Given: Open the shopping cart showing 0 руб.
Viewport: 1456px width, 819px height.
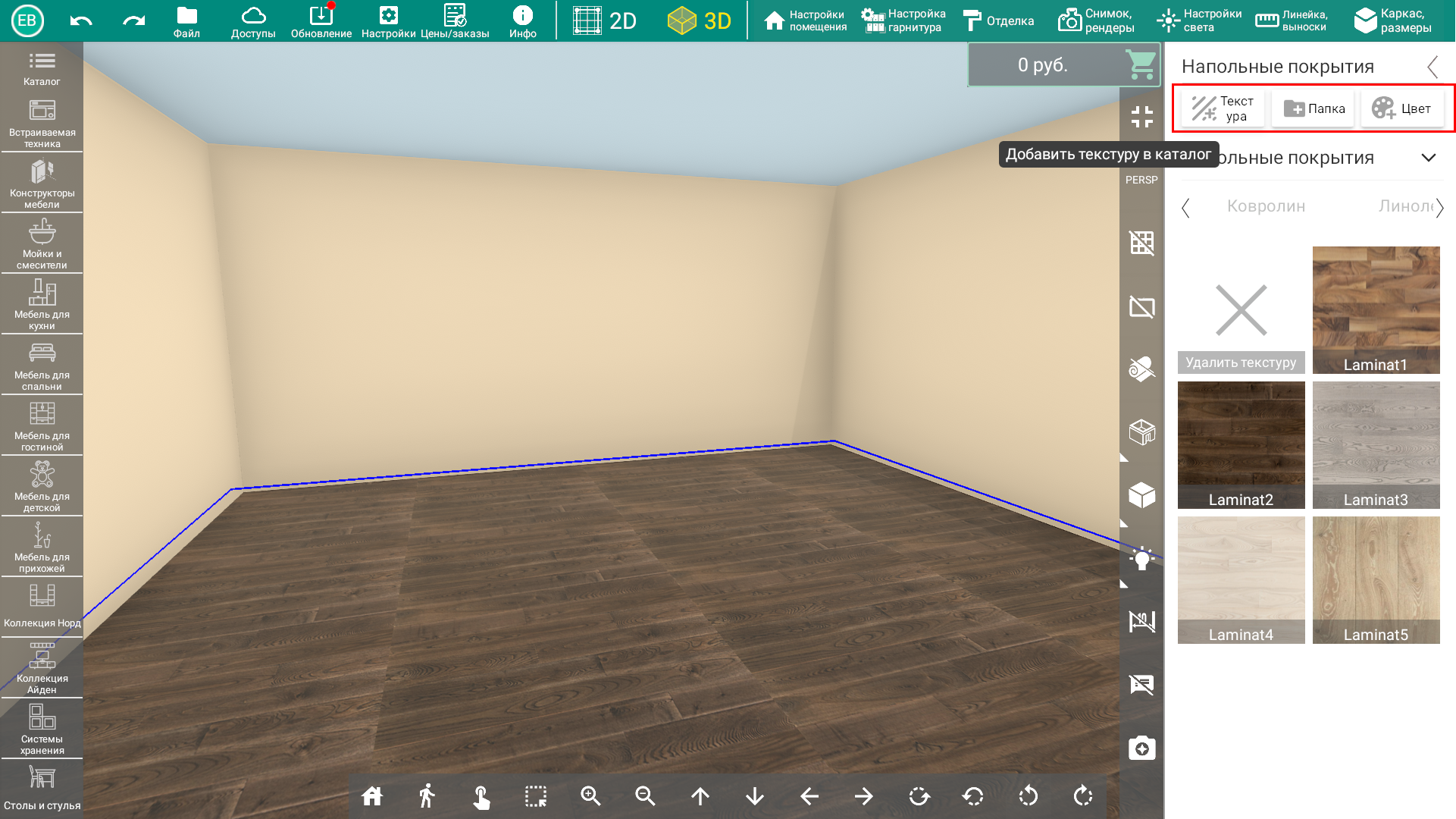Looking at the screenshot, I should pos(1063,65).
